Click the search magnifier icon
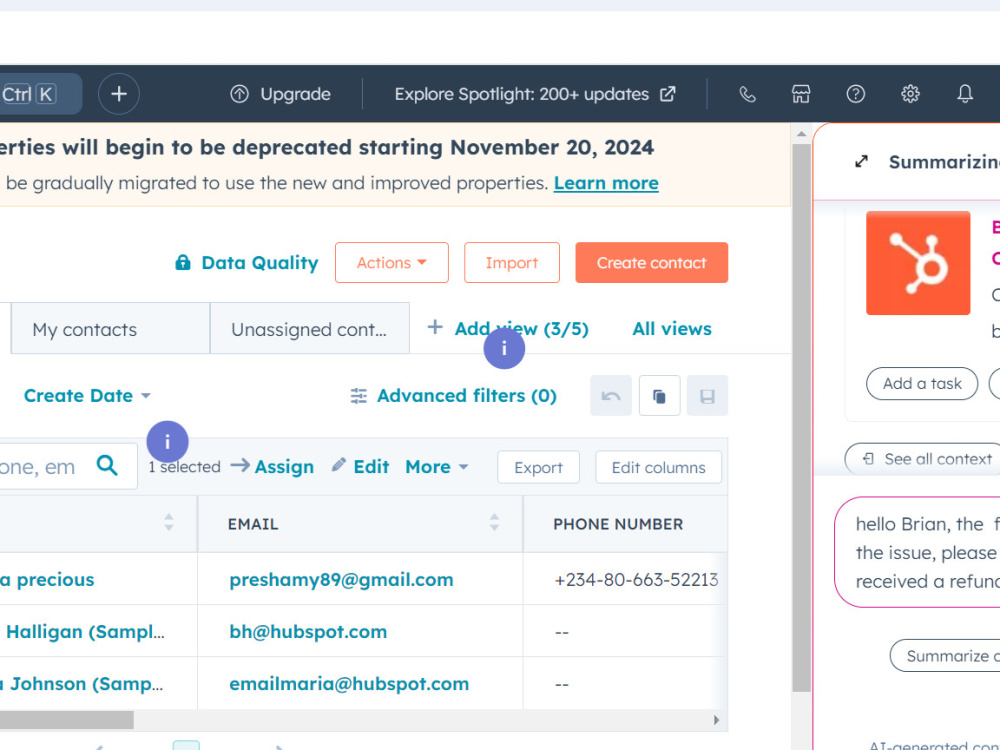1000x750 pixels. 107,466
